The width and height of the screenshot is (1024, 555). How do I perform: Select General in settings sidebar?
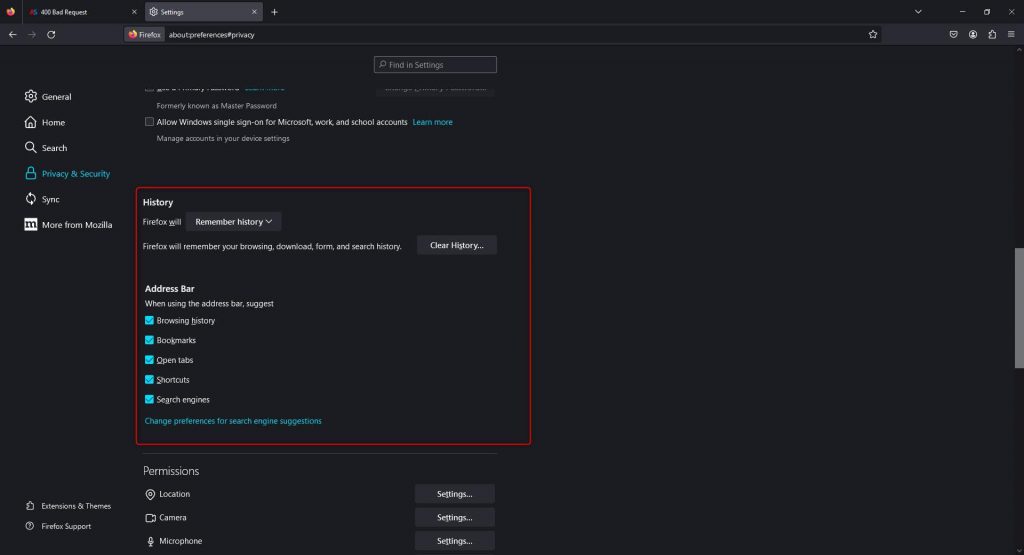point(56,97)
